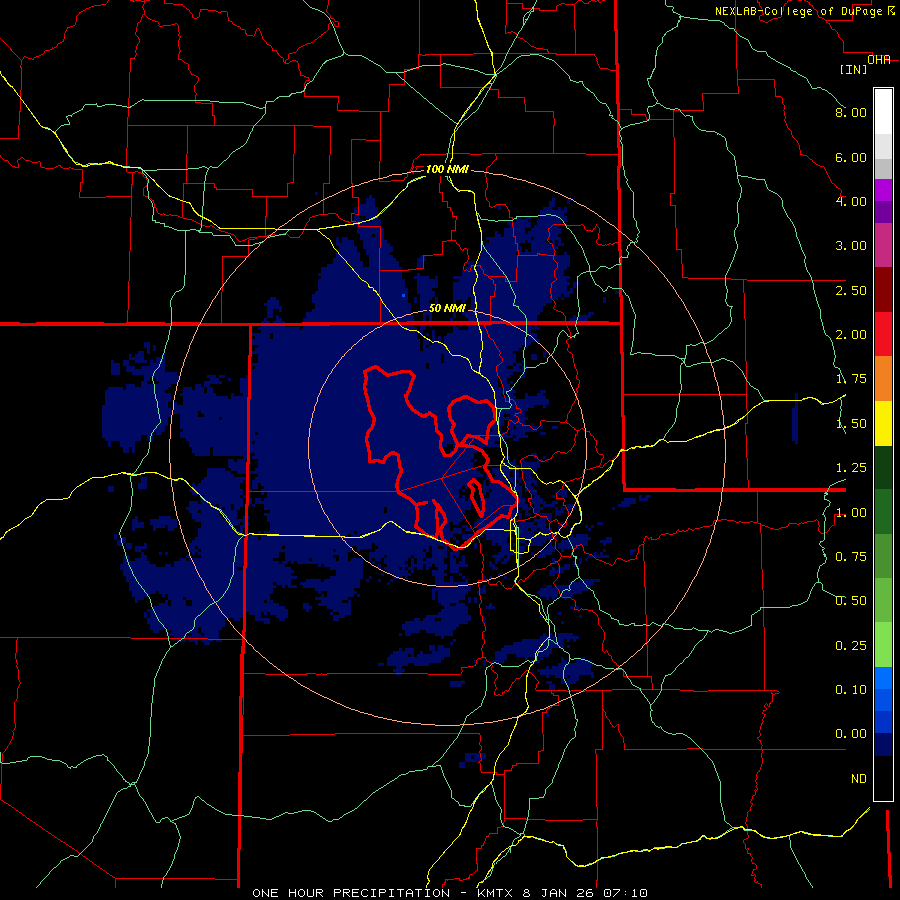This screenshot has height=900, width=900.
Task: Click the '8 JAN 26' date in footer
Action: tap(559, 893)
